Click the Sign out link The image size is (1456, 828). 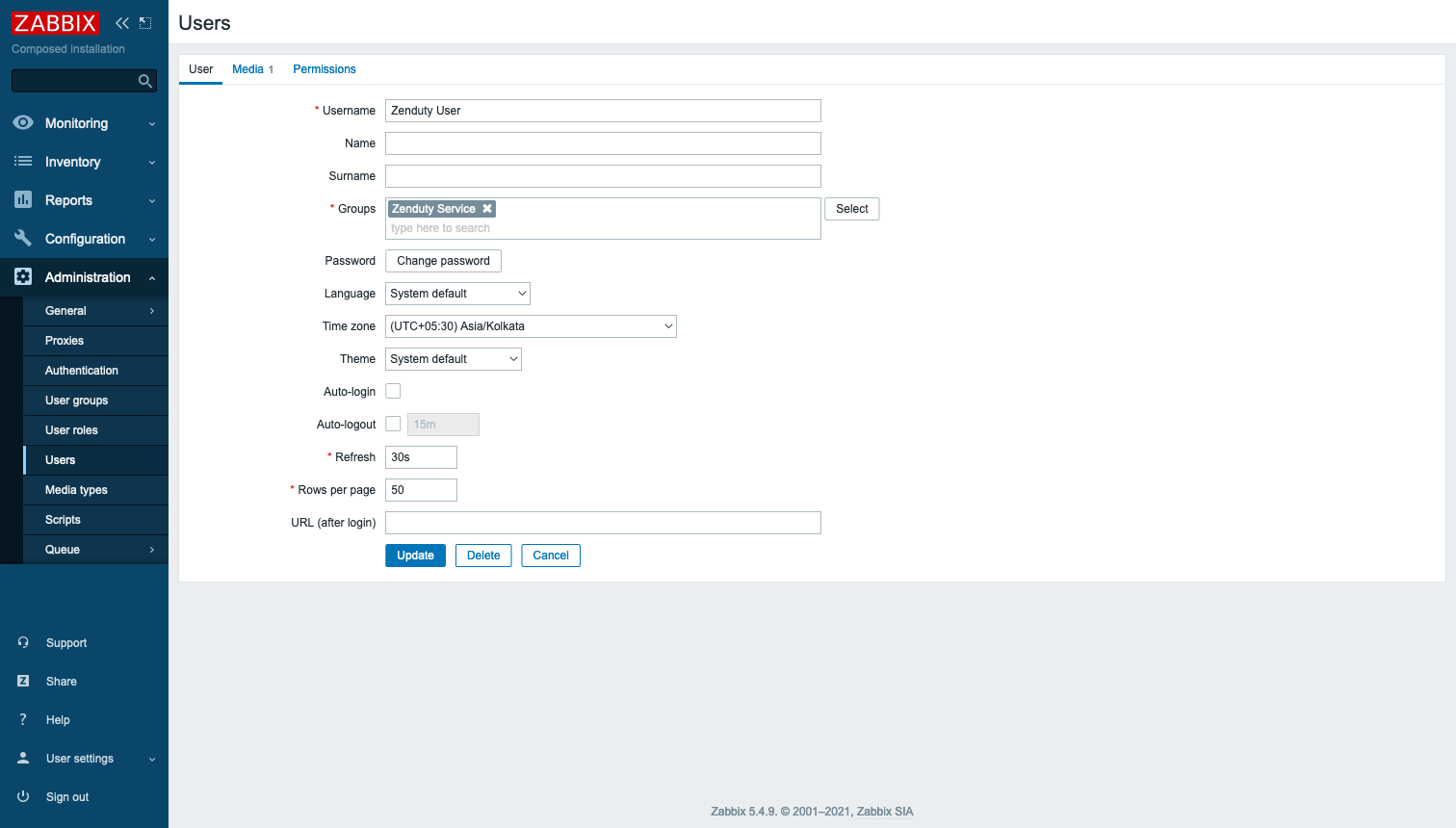click(67, 797)
